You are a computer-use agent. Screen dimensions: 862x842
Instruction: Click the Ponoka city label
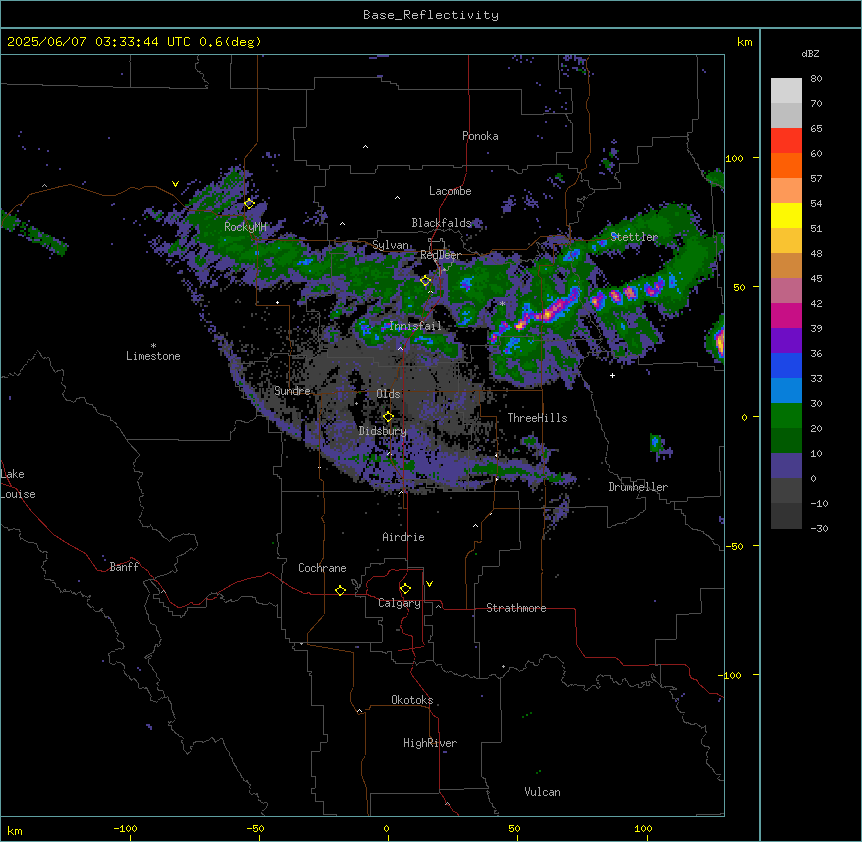(480, 136)
